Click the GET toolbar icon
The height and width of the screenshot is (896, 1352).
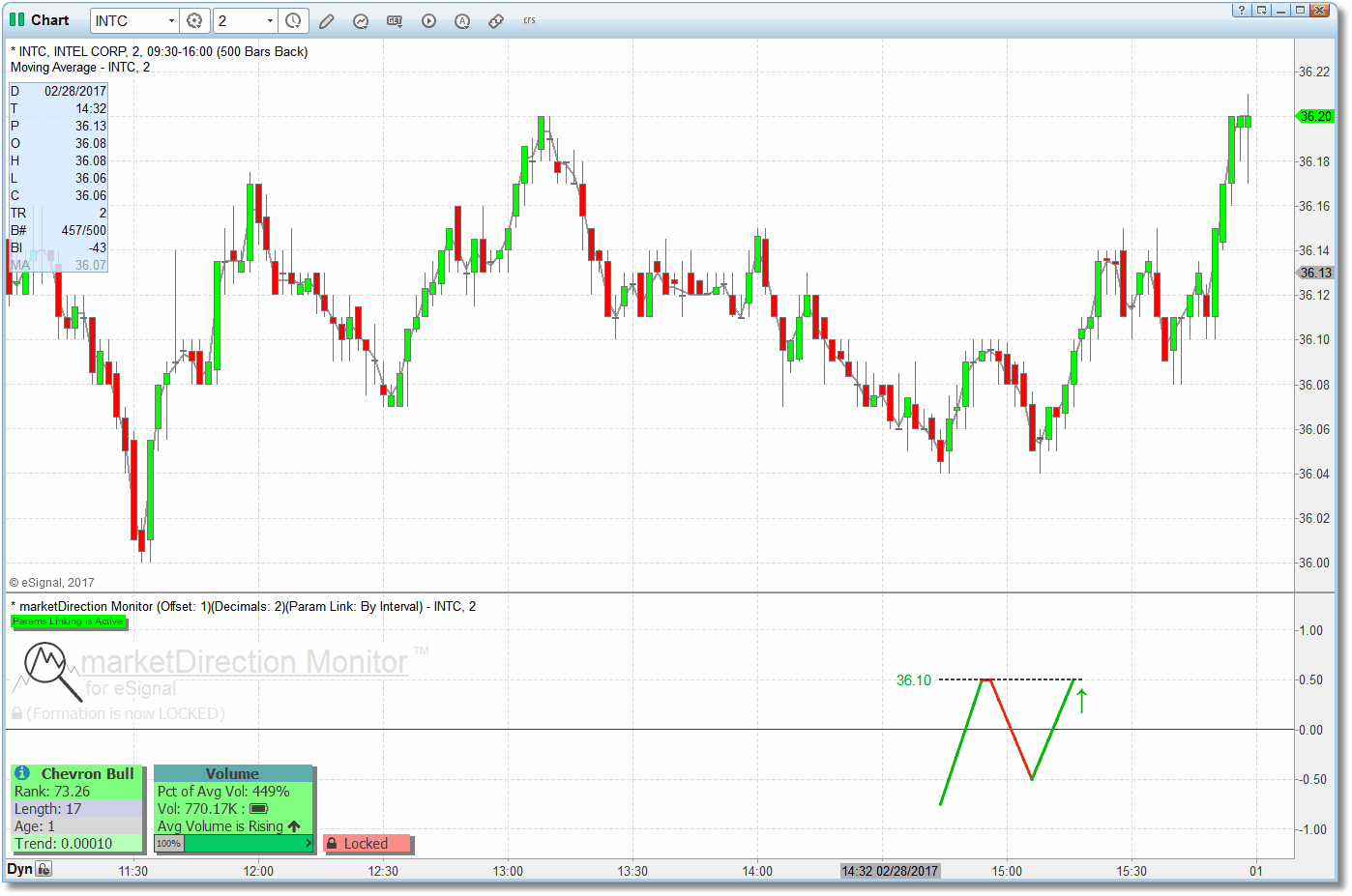click(x=395, y=20)
